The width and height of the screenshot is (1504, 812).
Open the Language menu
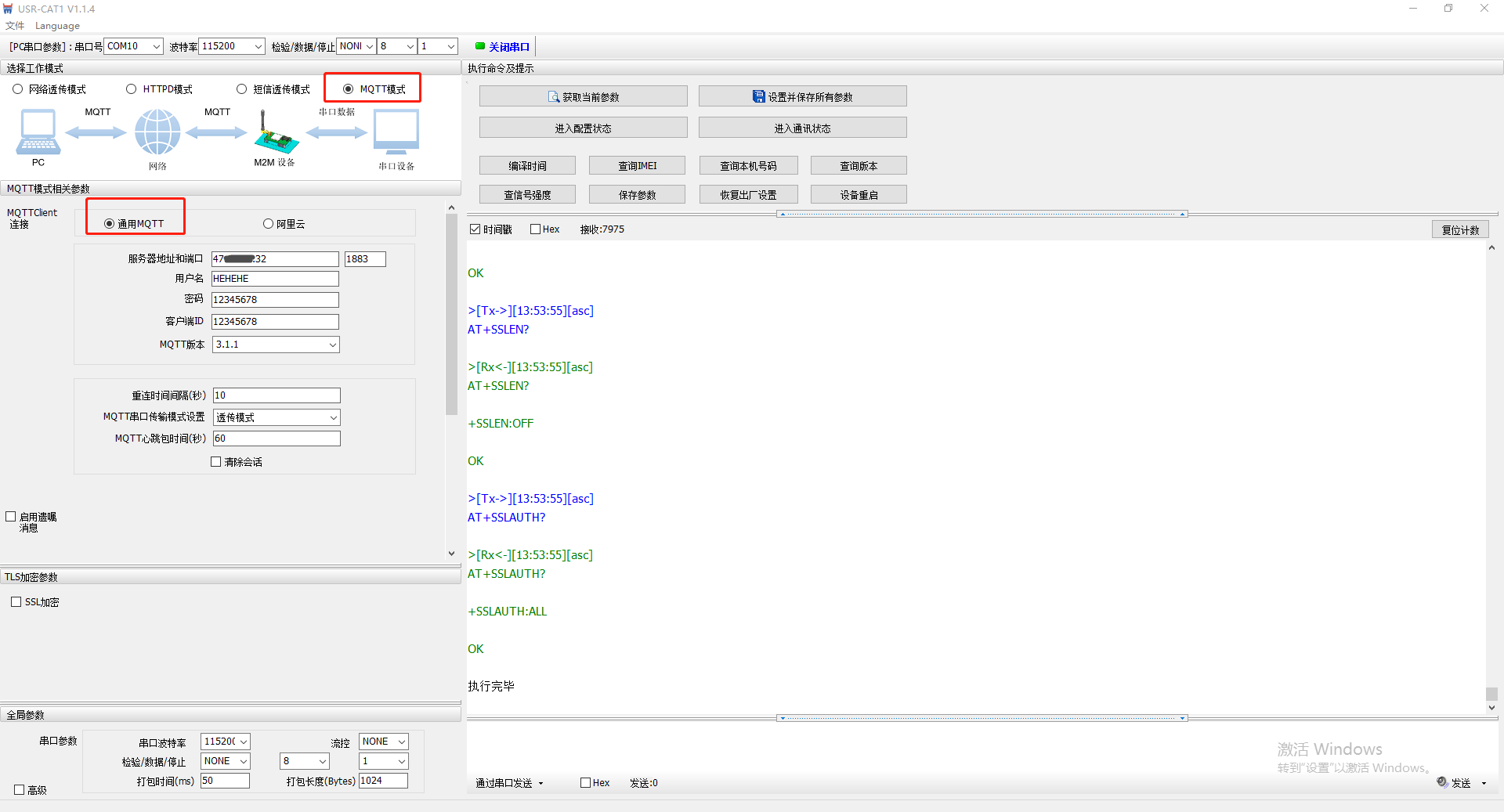click(x=57, y=26)
